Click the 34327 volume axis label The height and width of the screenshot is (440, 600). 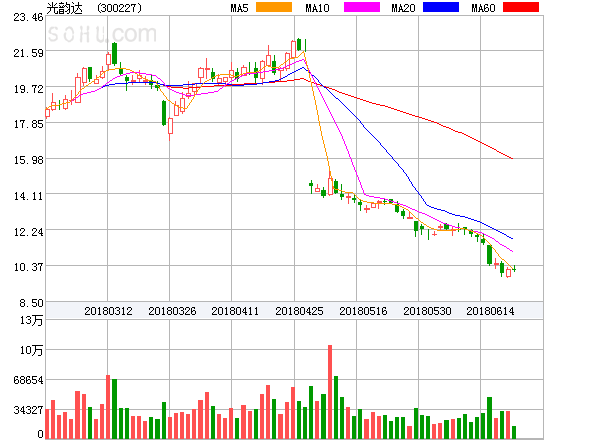click(28, 410)
